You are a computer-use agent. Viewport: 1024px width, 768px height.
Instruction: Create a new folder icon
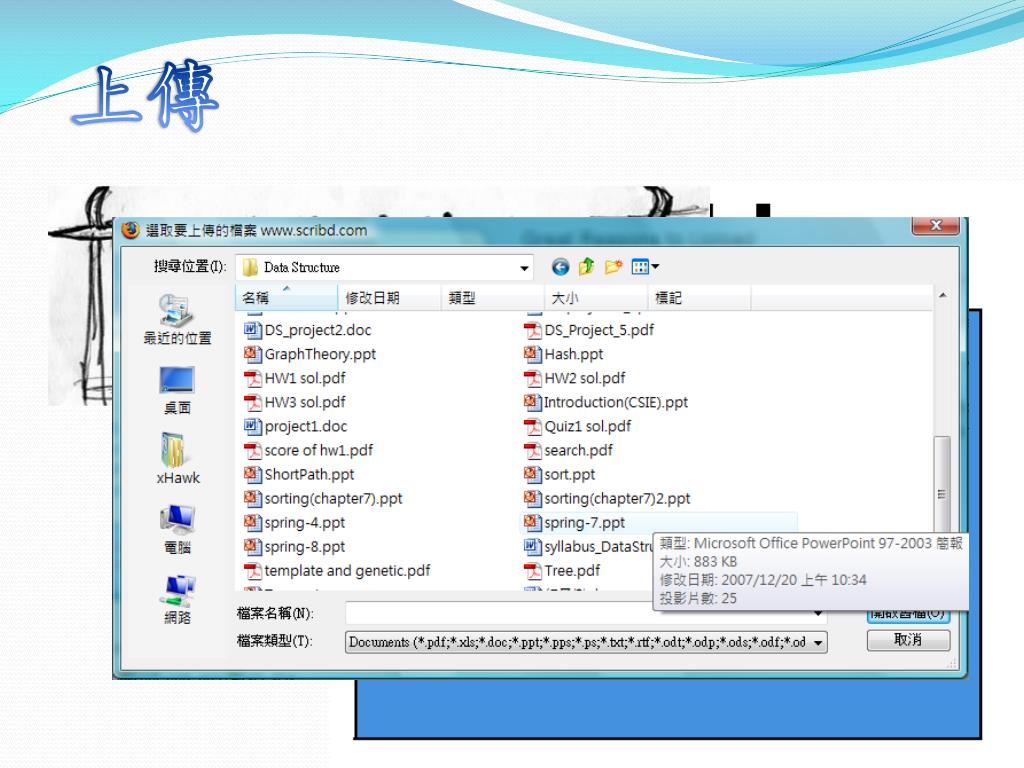coord(613,266)
